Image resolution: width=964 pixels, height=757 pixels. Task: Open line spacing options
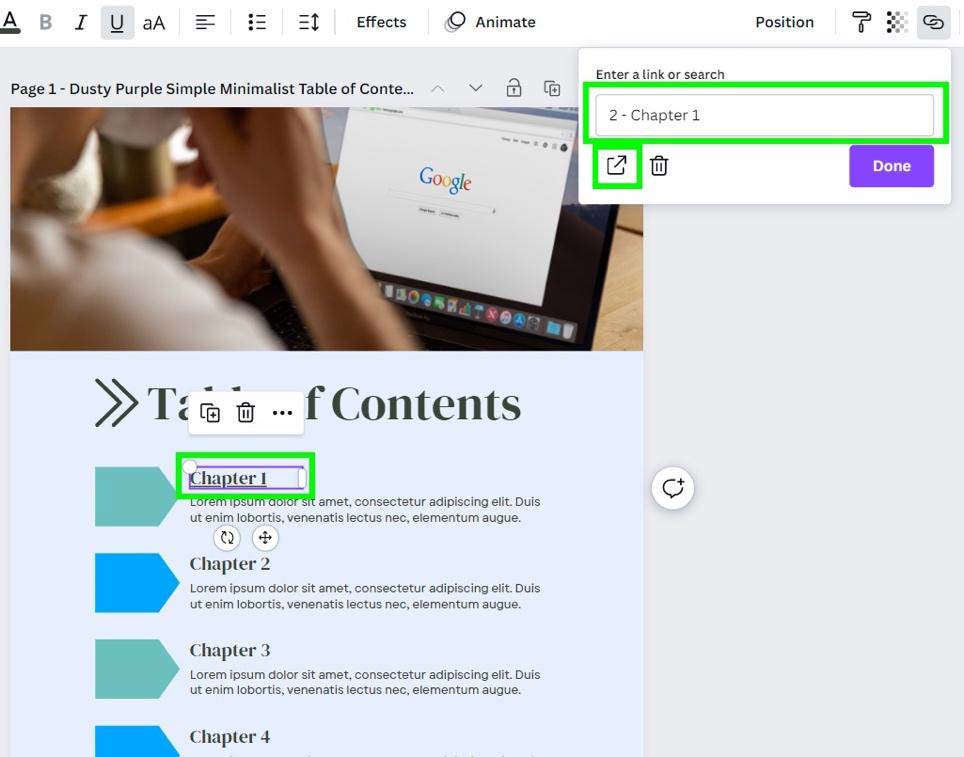pyautogui.click(x=309, y=22)
